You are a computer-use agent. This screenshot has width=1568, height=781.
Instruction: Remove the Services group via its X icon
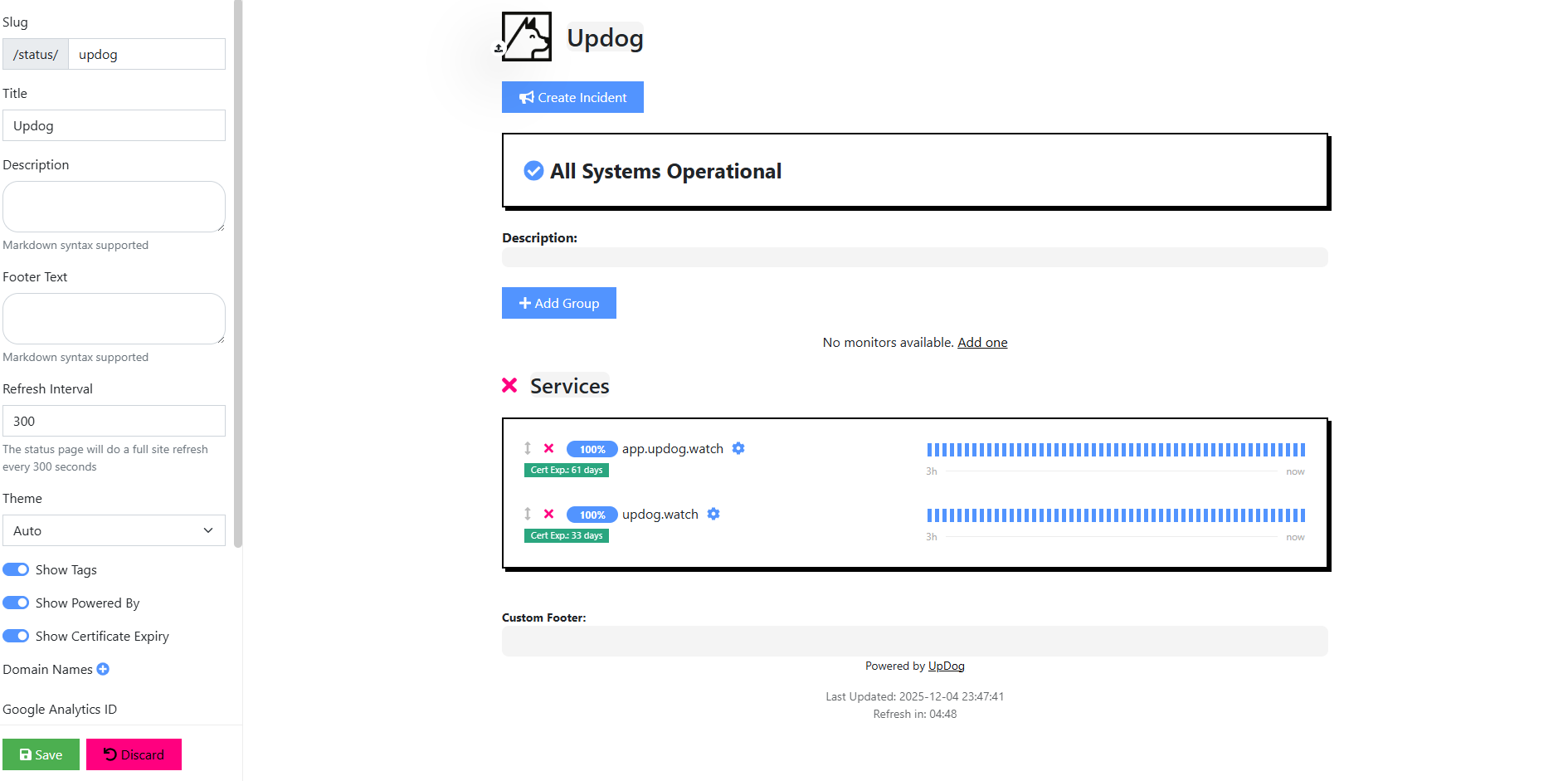pos(510,385)
